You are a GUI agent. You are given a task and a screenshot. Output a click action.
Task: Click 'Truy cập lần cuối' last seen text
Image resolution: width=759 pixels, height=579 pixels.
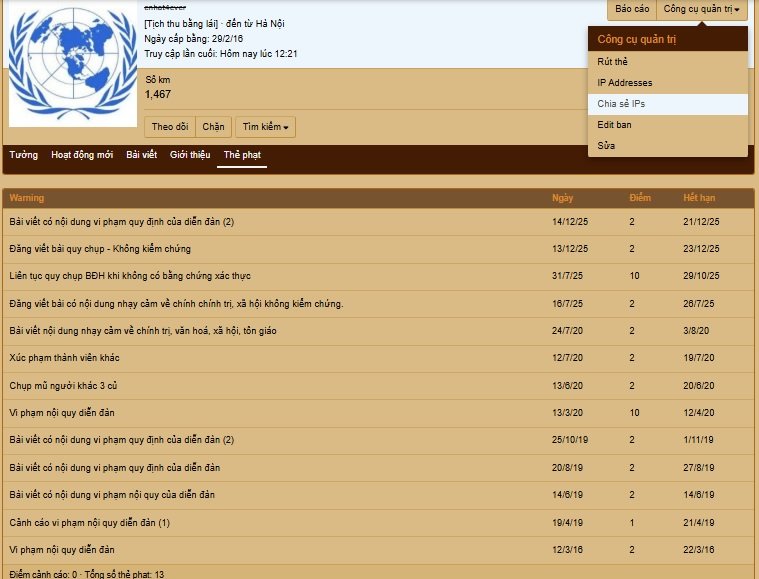[221, 54]
